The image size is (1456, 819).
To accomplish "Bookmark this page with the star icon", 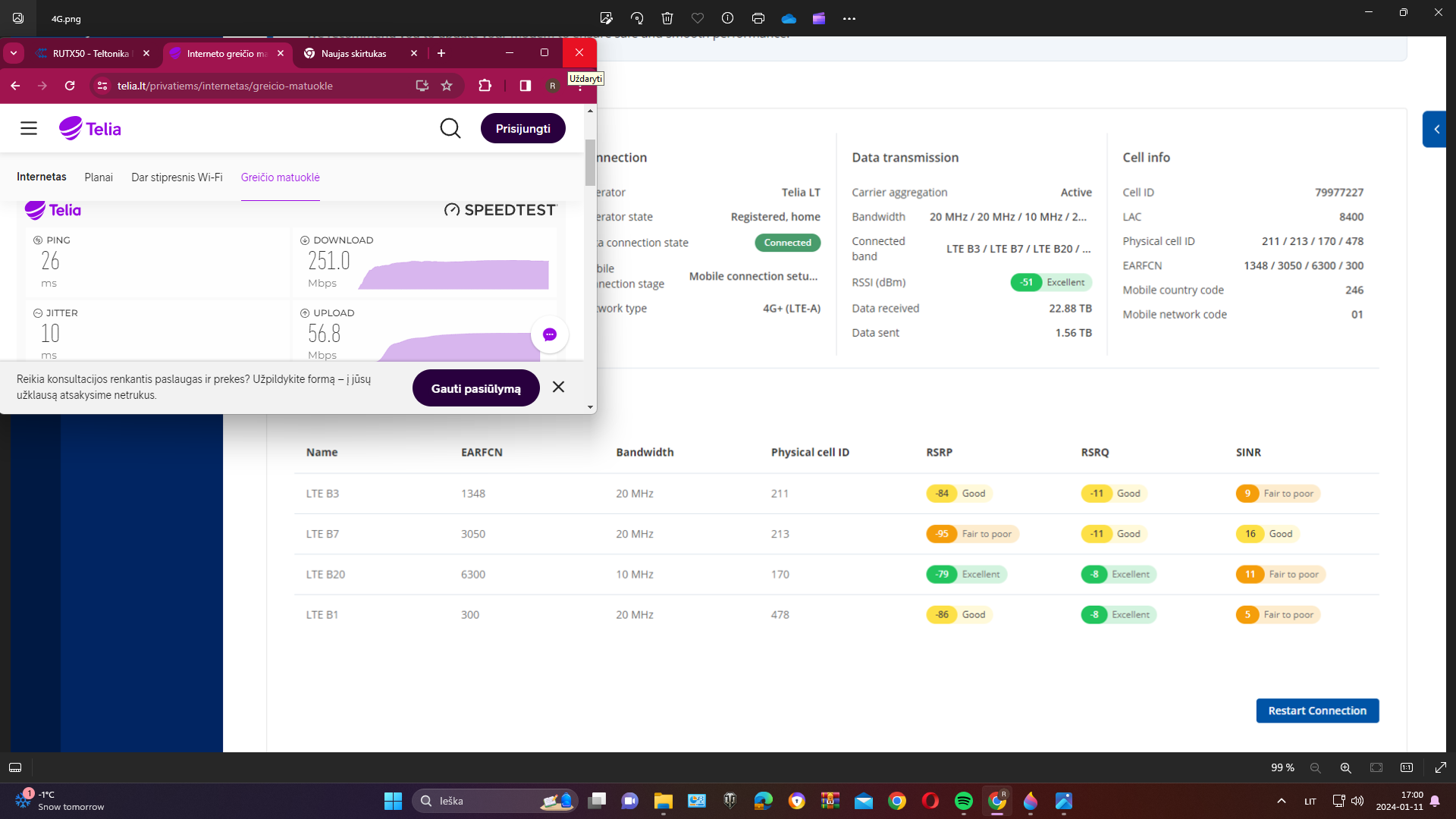I will click(447, 86).
